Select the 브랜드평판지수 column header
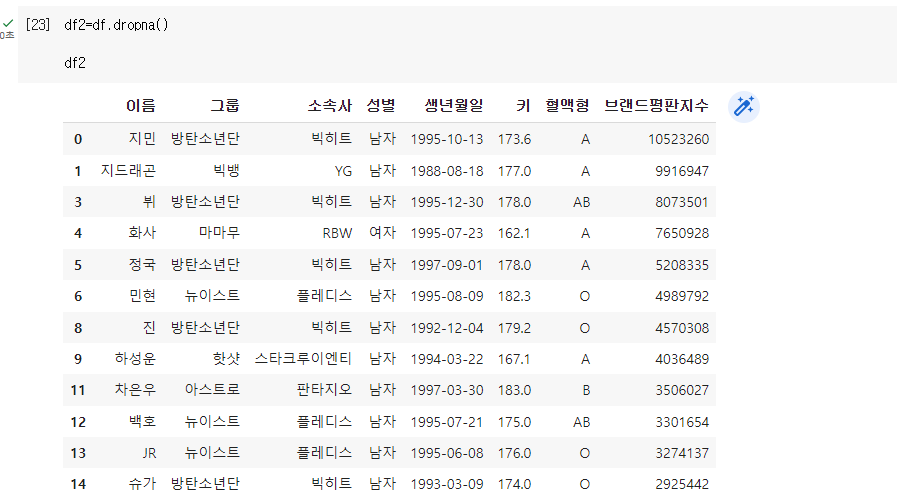This screenshot has width=901, height=499. (656, 106)
